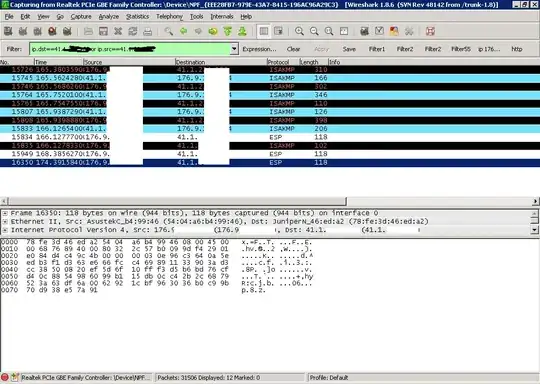This screenshot has width=540, height=384.
Task: Open help lifebuoy toolbar icon
Action: point(430,31)
